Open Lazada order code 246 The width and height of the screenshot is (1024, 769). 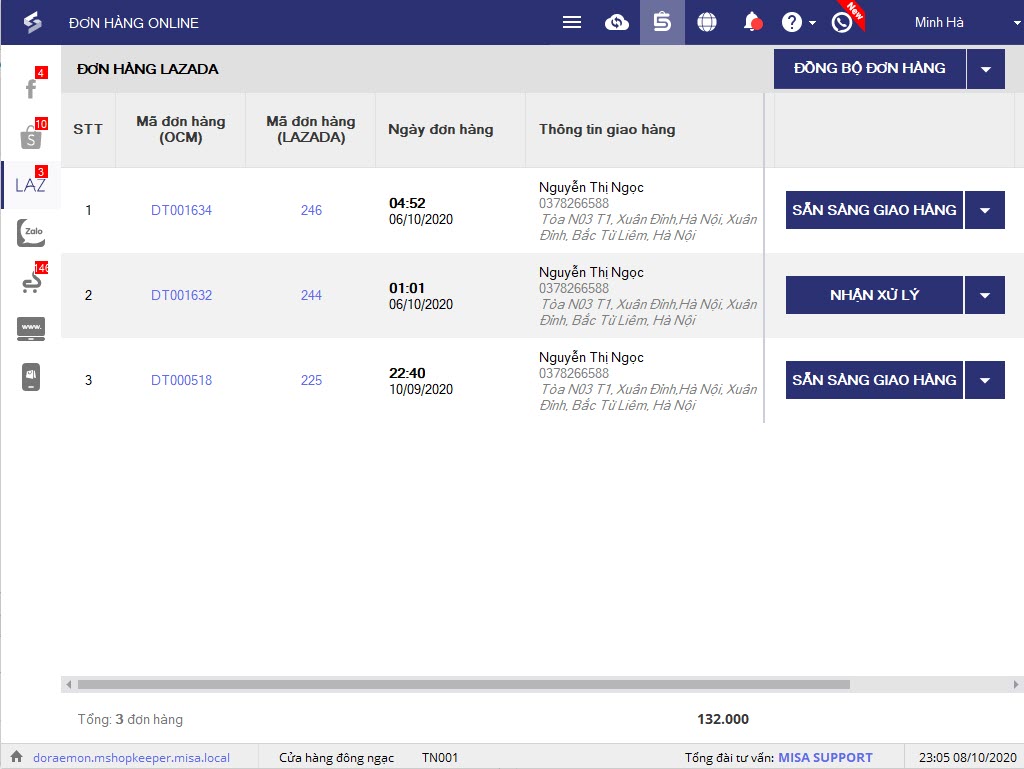(x=311, y=210)
